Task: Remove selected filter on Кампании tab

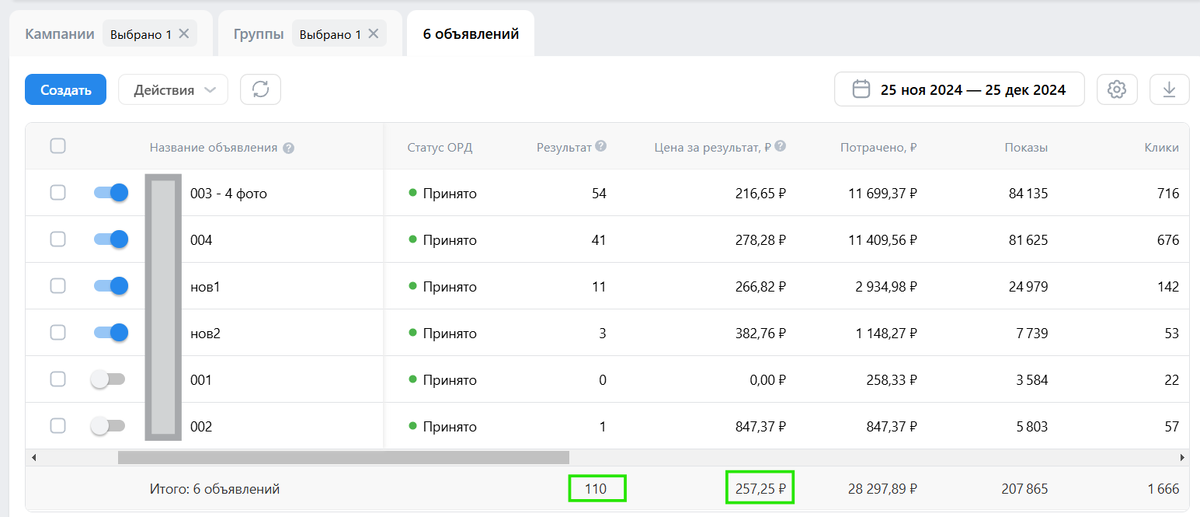Action: pos(186,34)
